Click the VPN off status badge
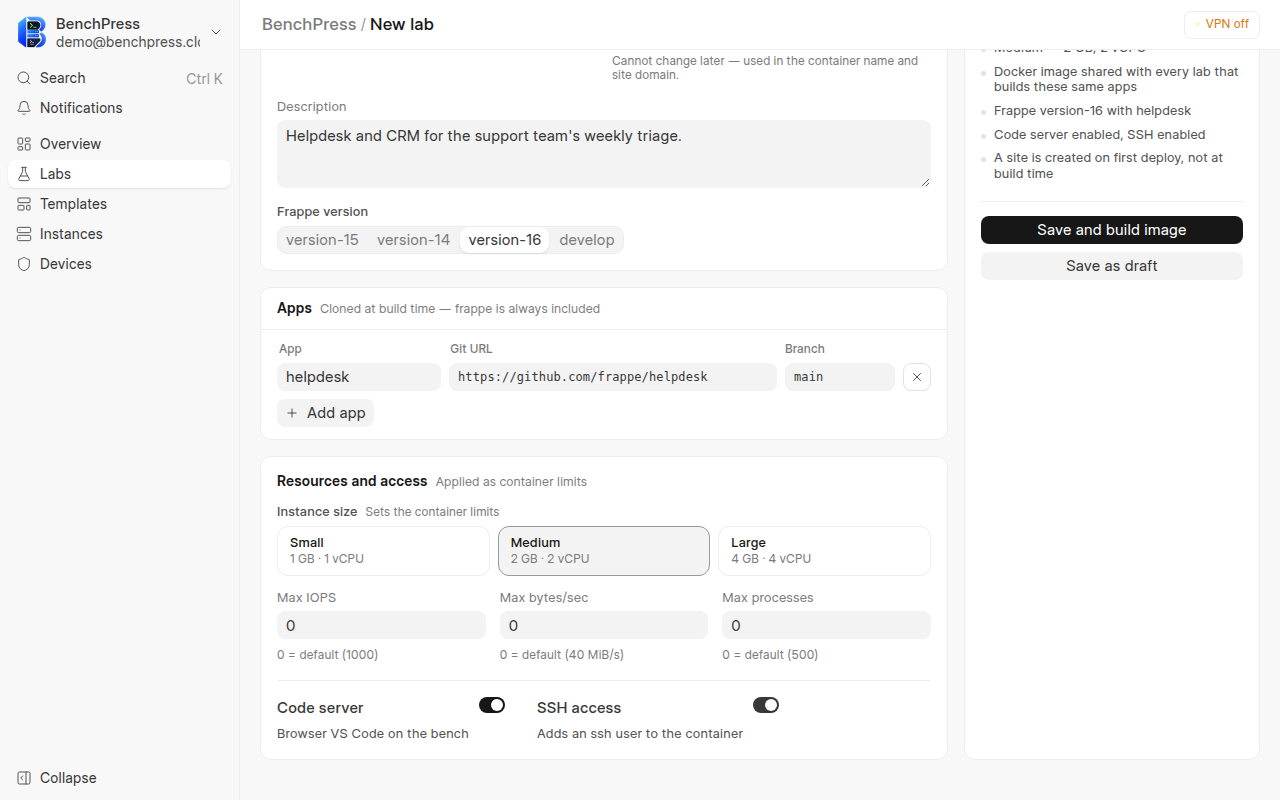 pyautogui.click(x=1224, y=24)
